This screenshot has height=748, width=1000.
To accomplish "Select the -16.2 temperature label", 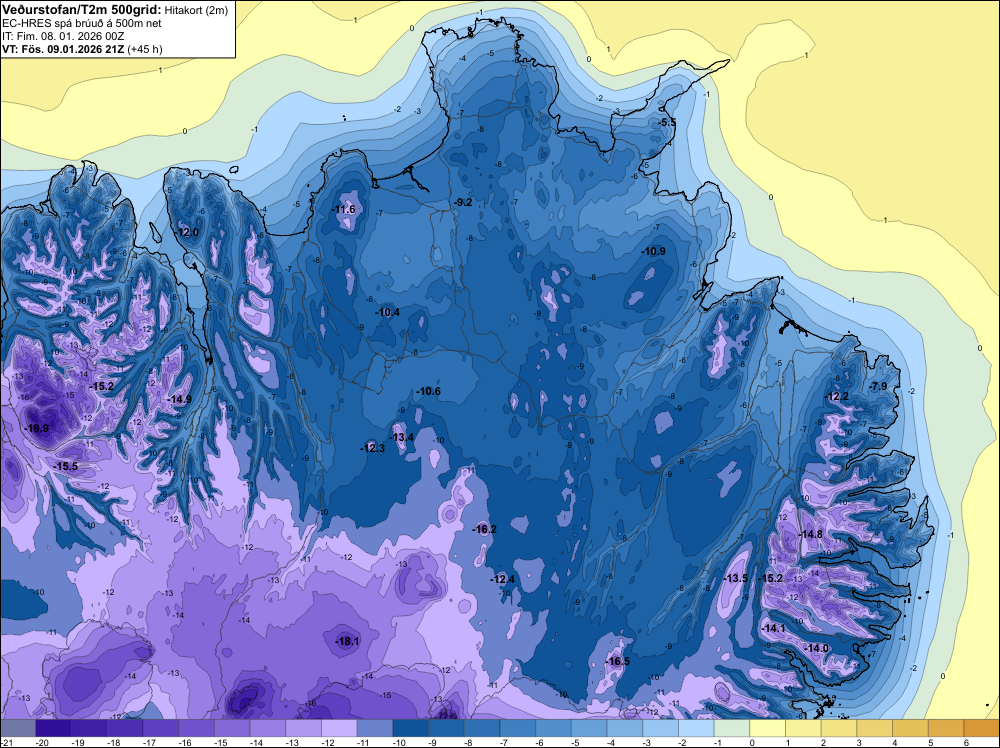I will (485, 529).
